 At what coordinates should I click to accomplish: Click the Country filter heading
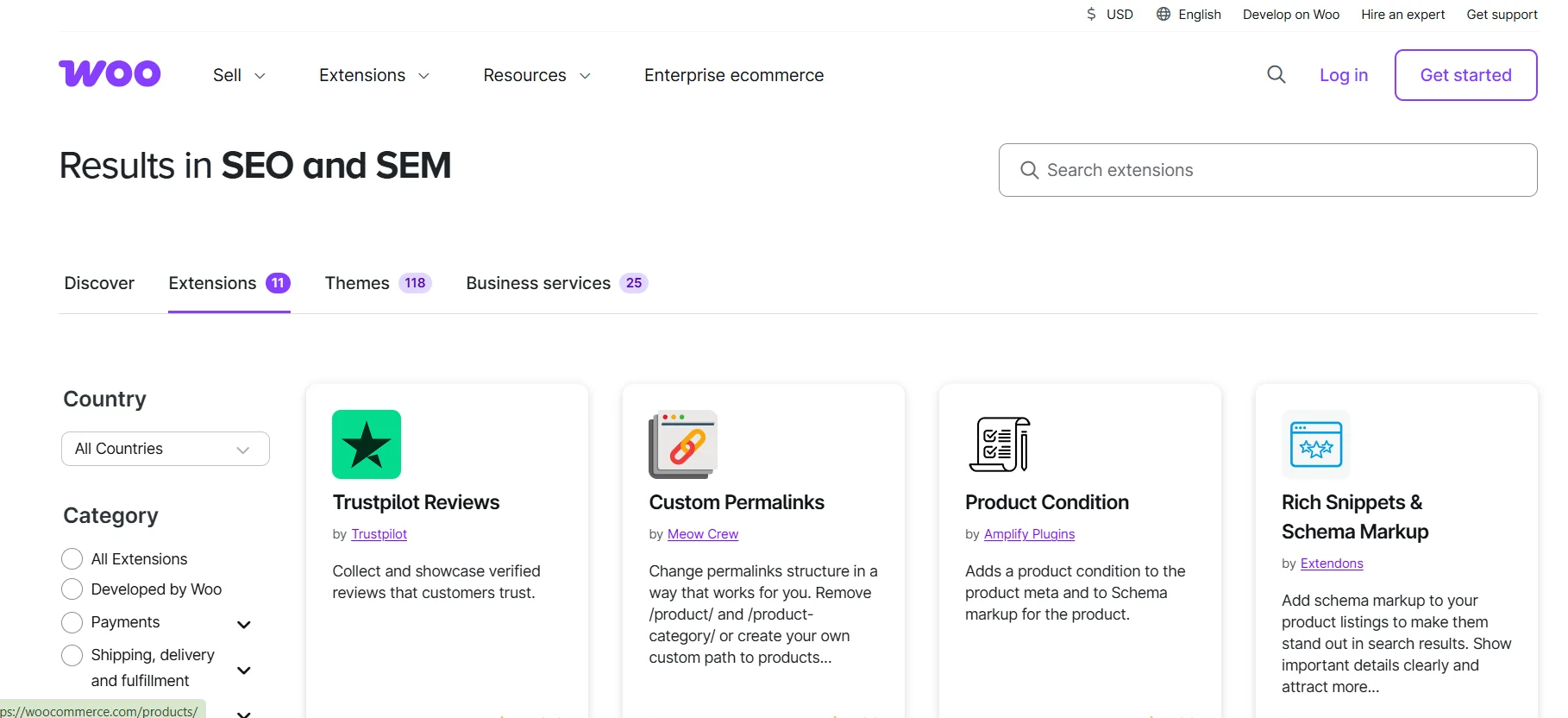105,399
